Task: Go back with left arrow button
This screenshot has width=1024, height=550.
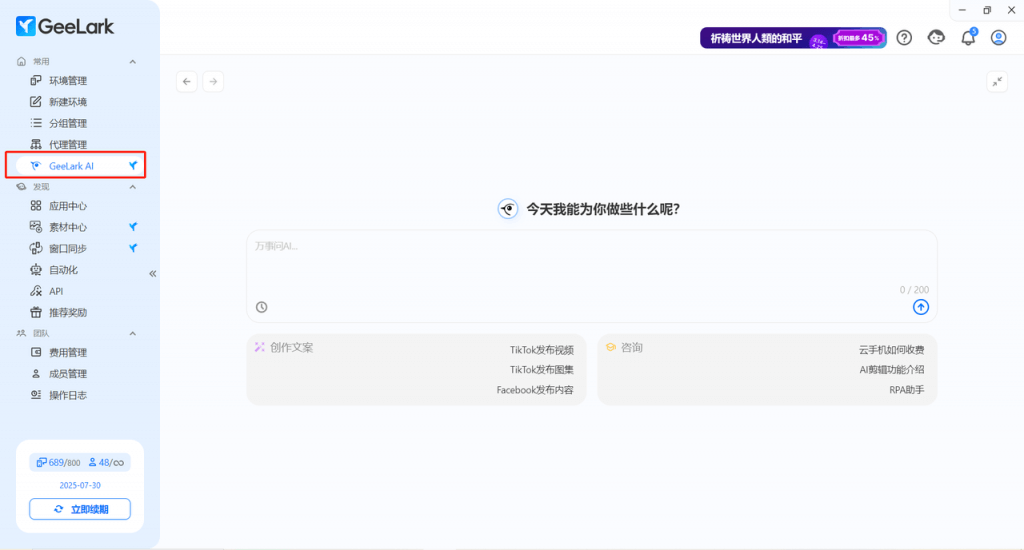Action: coord(187,82)
